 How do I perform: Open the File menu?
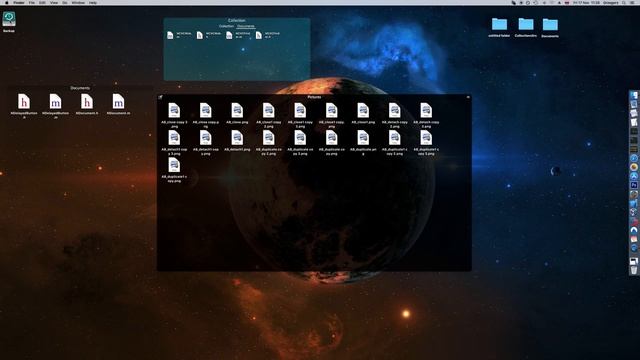[x=31, y=2]
